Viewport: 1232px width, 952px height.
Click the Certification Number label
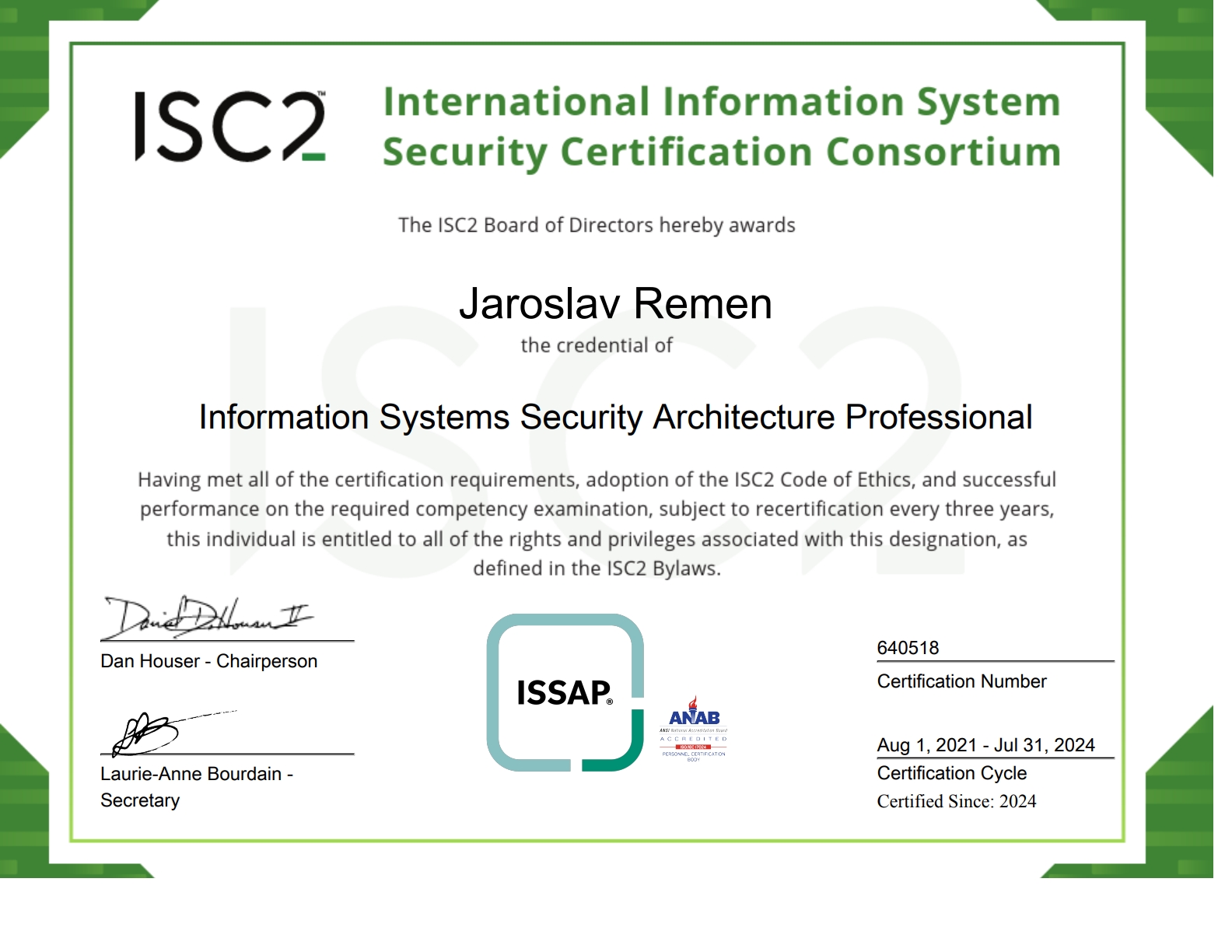(x=961, y=681)
